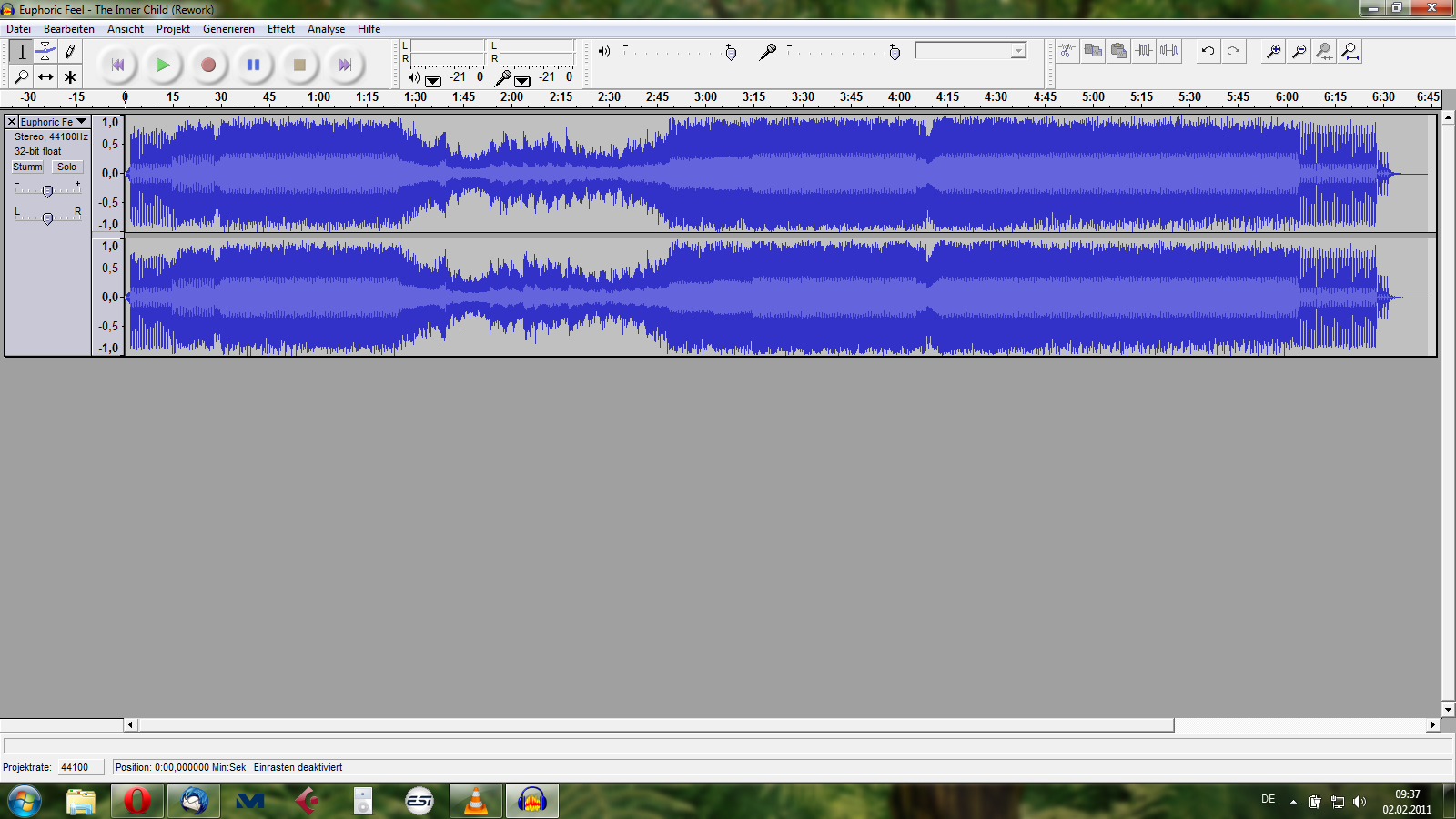Skip to end of track

pos(345,65)
